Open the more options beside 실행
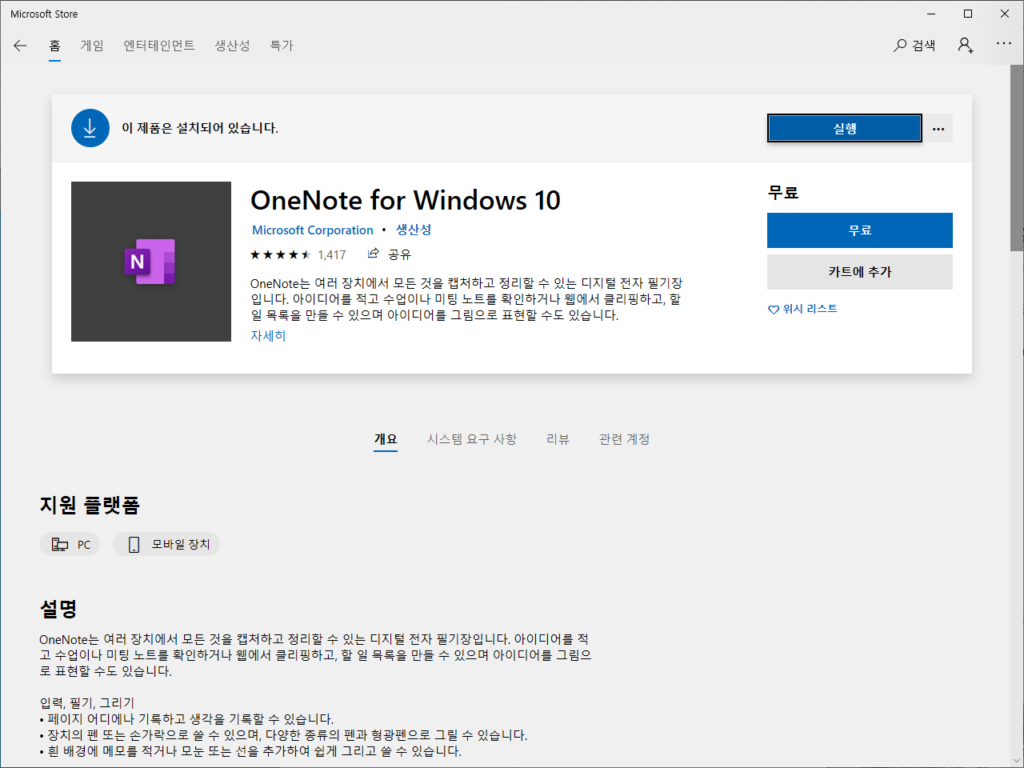1024x768 pixels. 938,128
